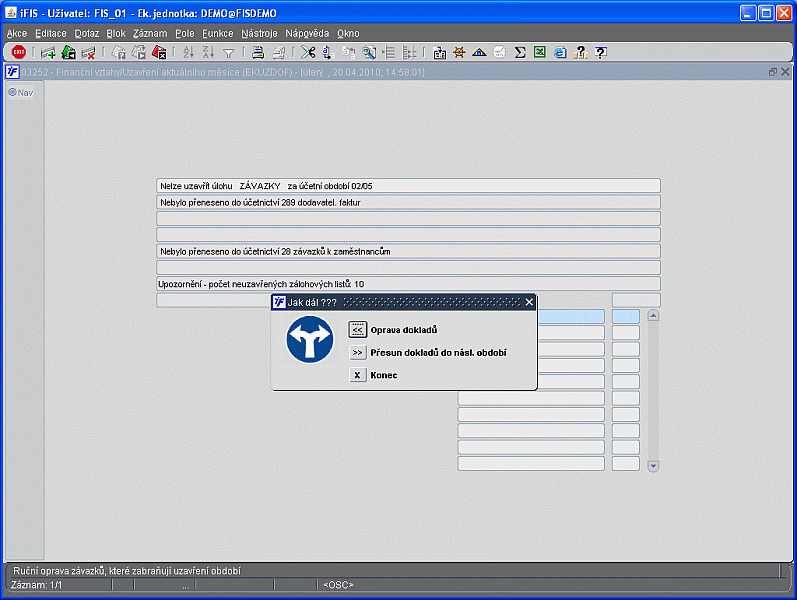Click the Internet Explorer icon

(x=560, y=52)
